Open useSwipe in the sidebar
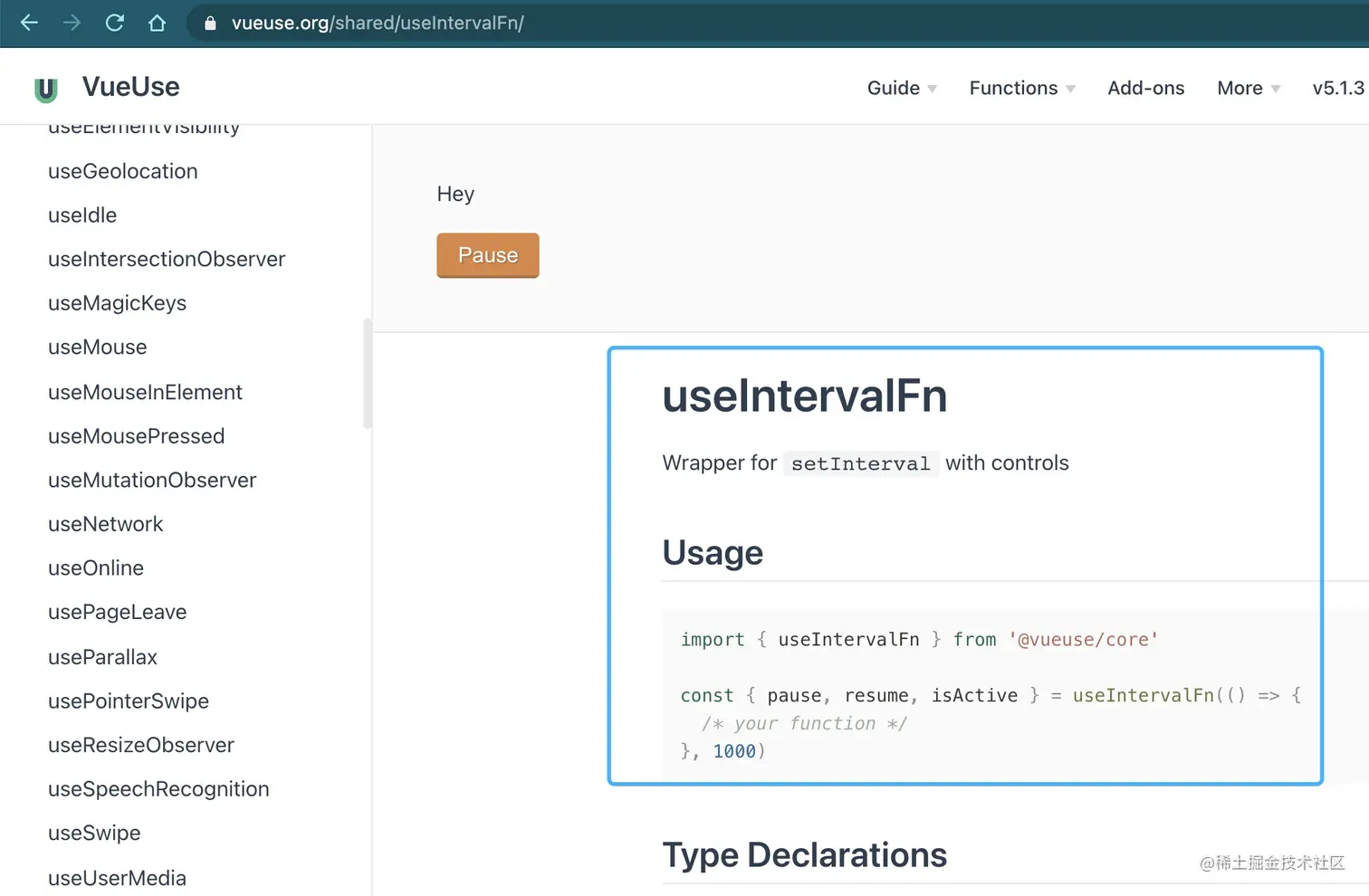This screenshot has height=896, width=1369. pyautogui.click(x=94, y=833)
